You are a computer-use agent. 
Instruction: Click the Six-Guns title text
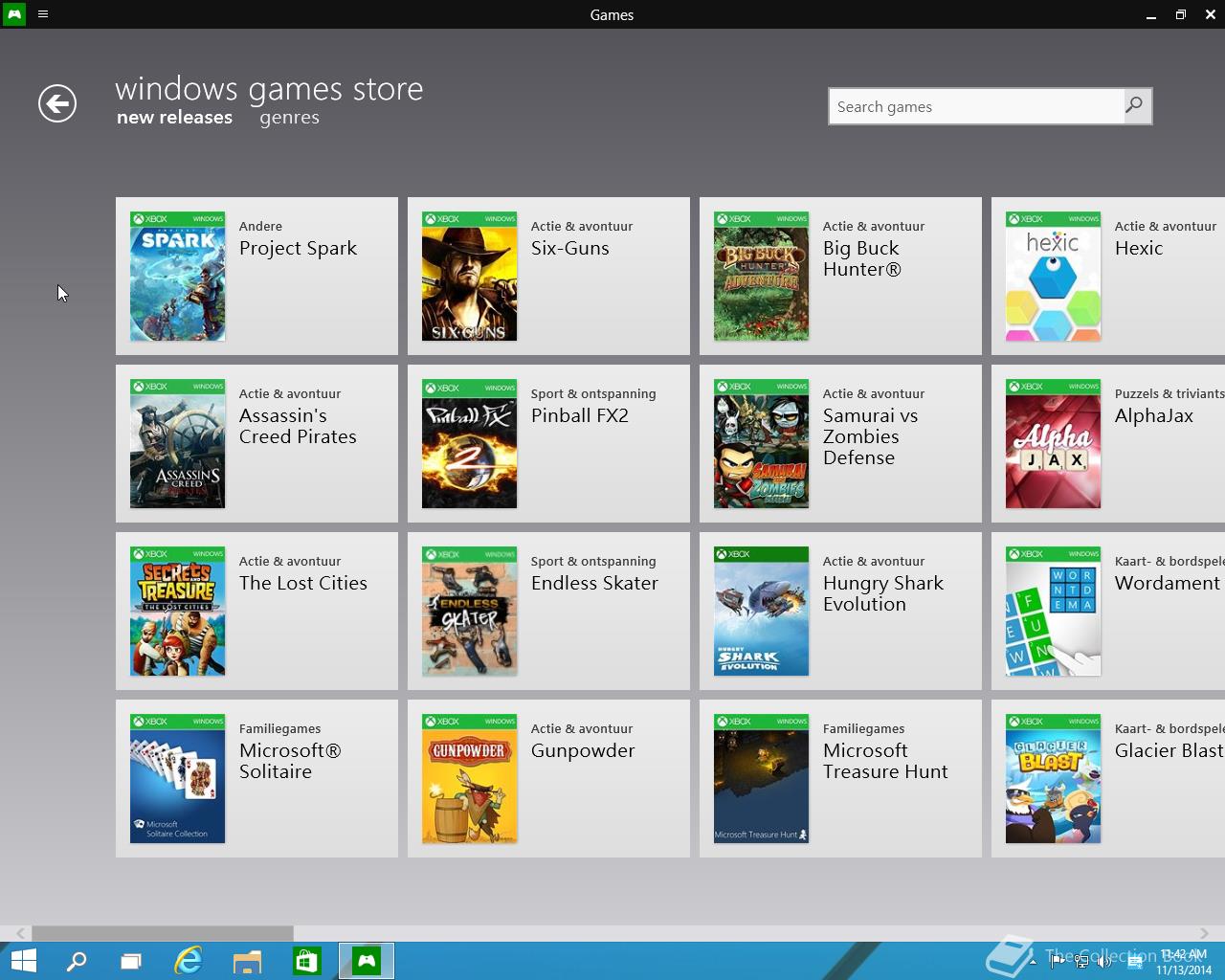[570, 249]
